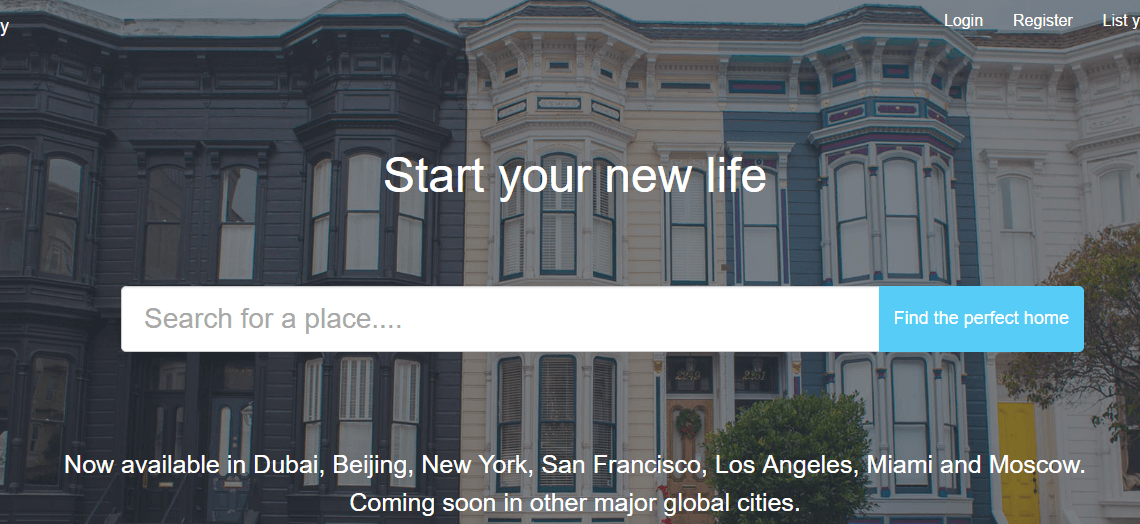The width and height of the screenshot is (1140, 524).
Task: Click the partially visible List link
Action: (x=1121, y=21)
